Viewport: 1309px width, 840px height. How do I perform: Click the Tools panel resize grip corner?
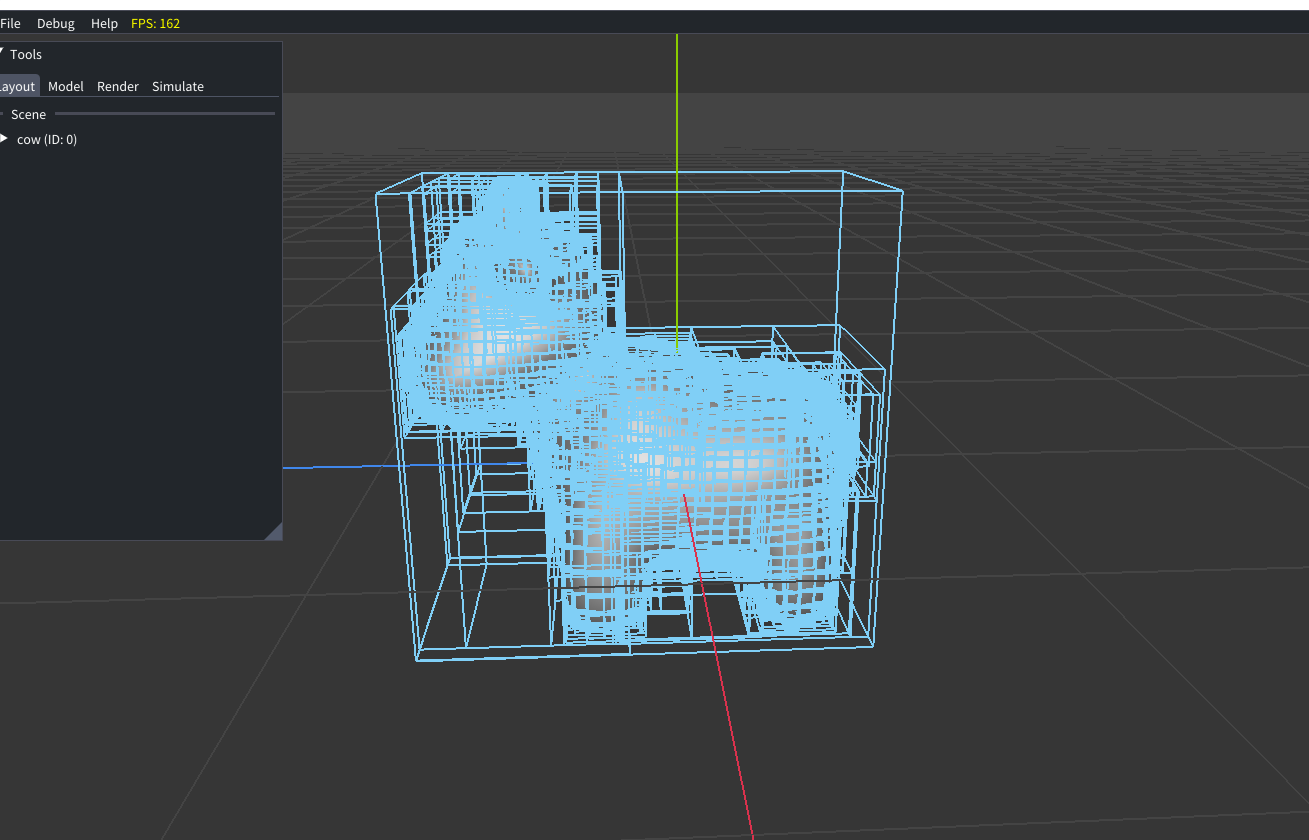point(274,532)
